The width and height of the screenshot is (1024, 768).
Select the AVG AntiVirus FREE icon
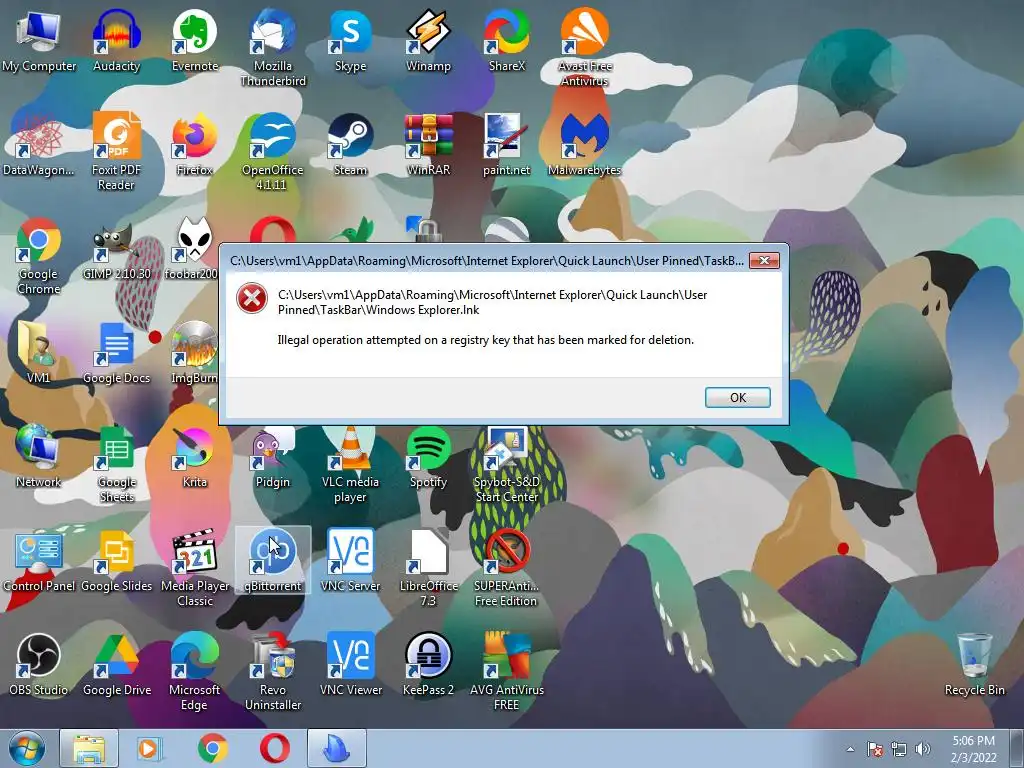point(507,671)
